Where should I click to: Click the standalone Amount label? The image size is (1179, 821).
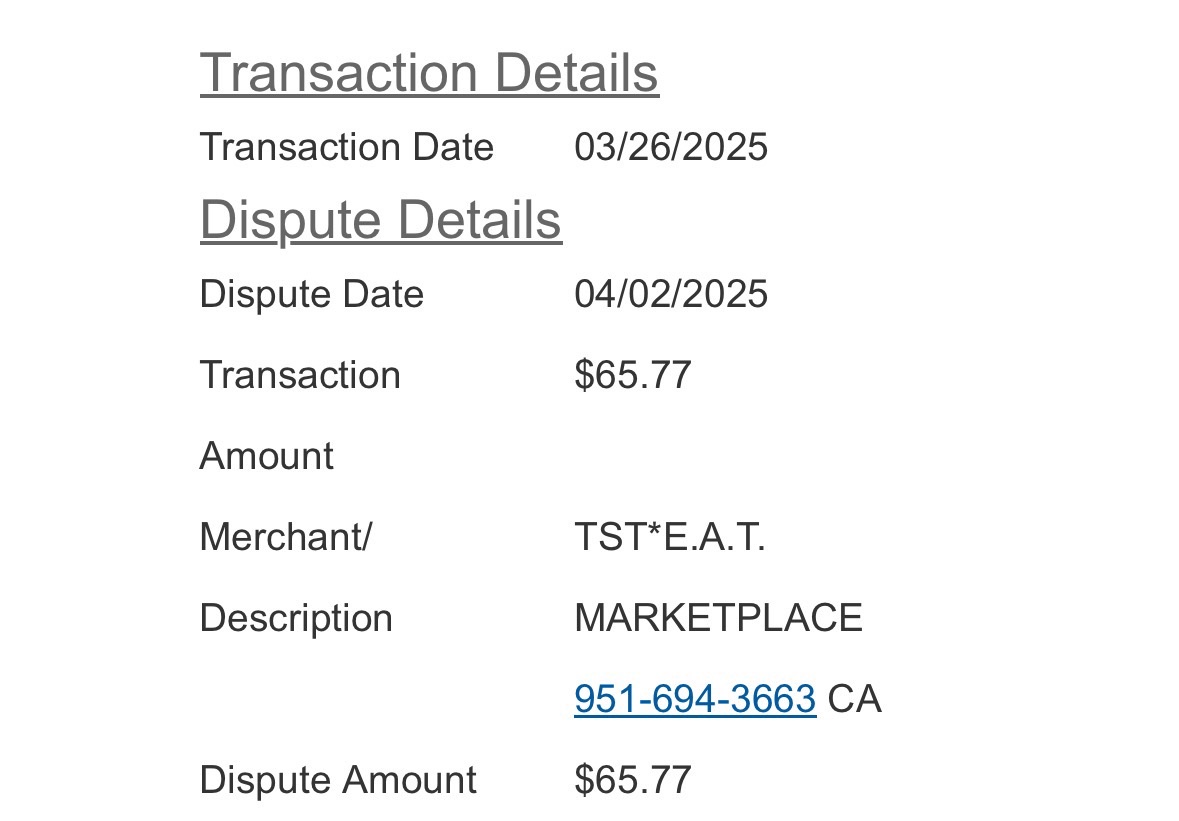coord(266,456)
